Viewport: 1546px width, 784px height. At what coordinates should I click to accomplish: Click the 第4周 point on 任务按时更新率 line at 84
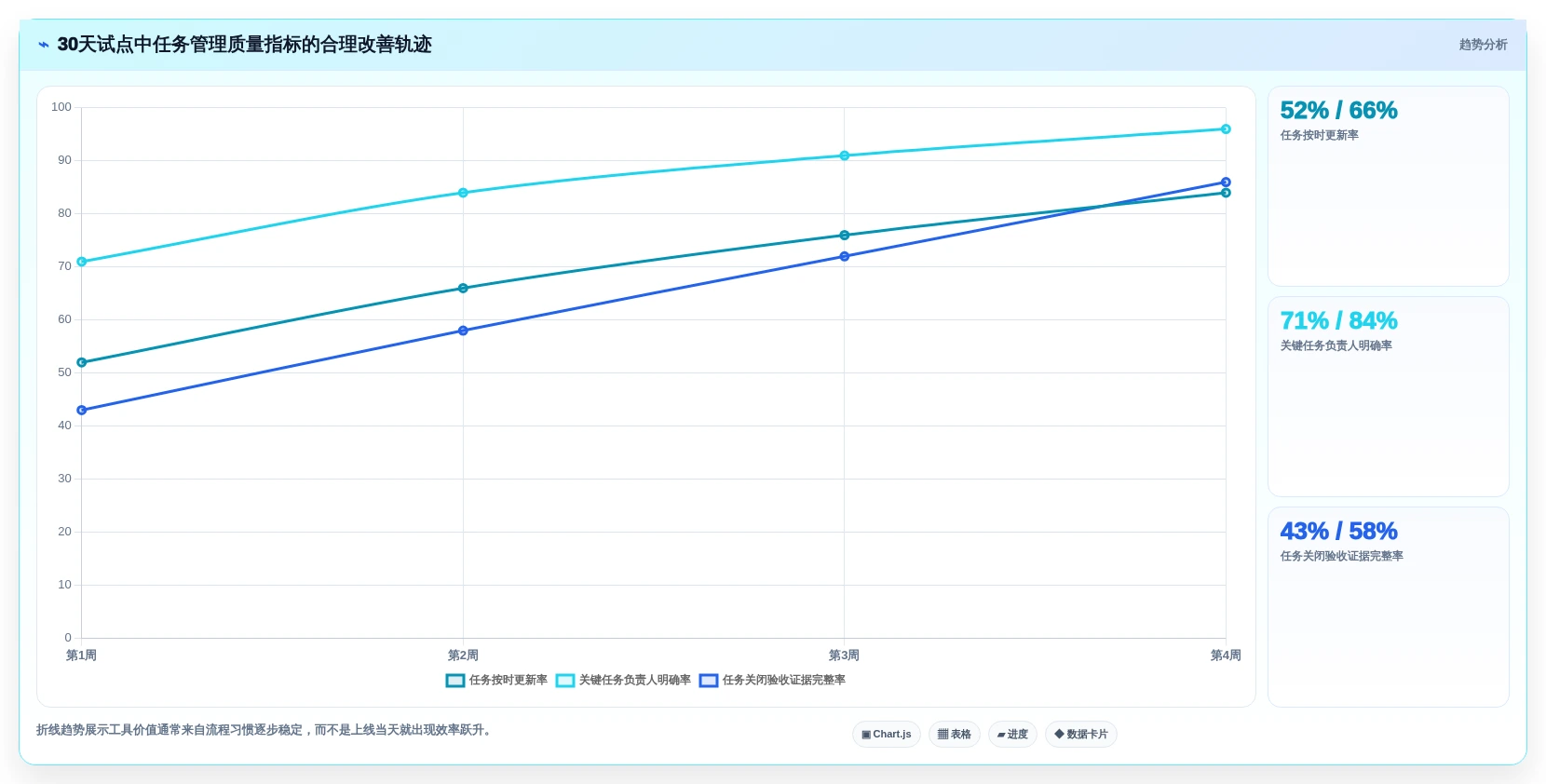pyautogui.click(x=1226, y=193)
